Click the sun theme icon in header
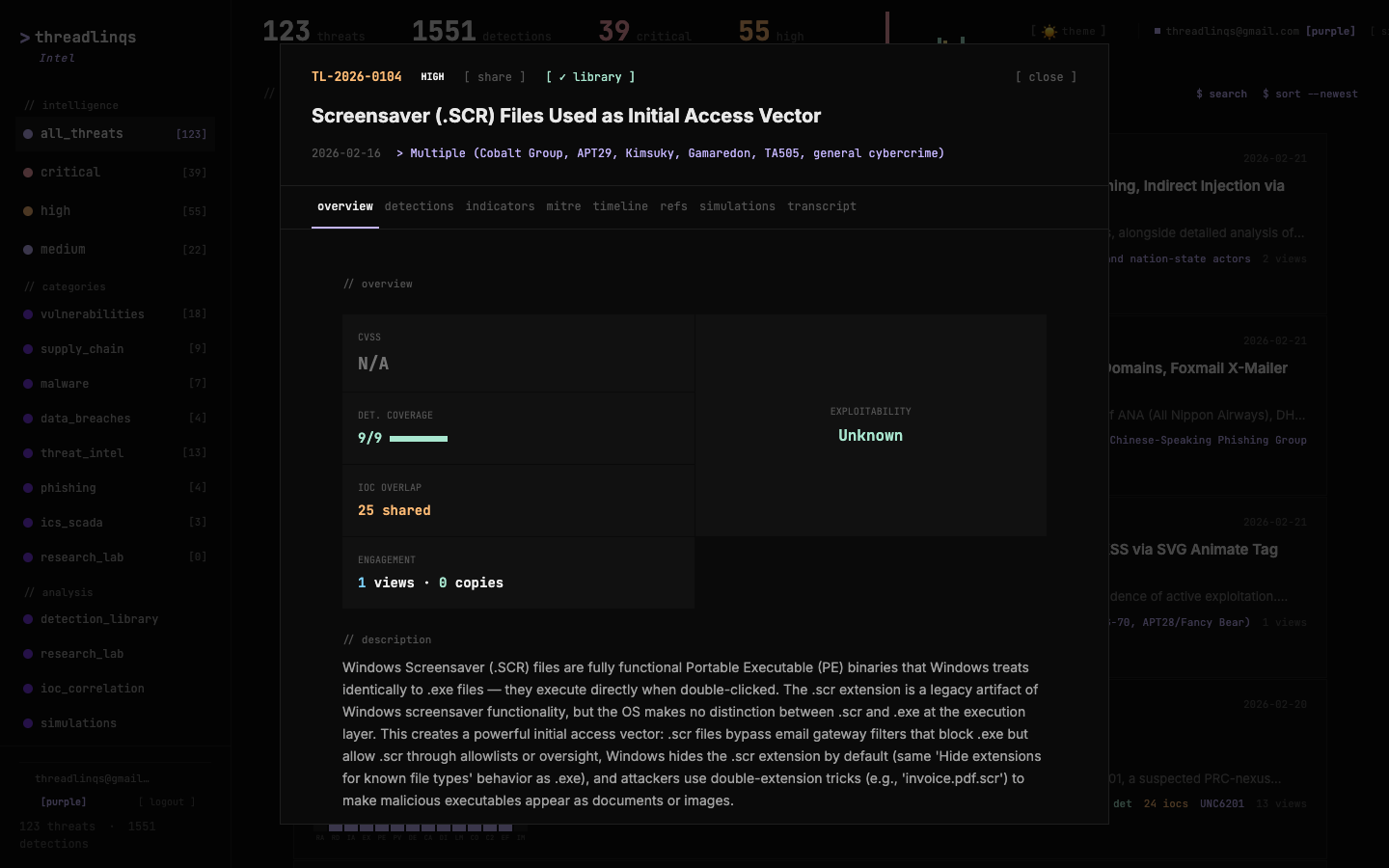The width and height of the screenshot is (1389, 868). 1049,31
